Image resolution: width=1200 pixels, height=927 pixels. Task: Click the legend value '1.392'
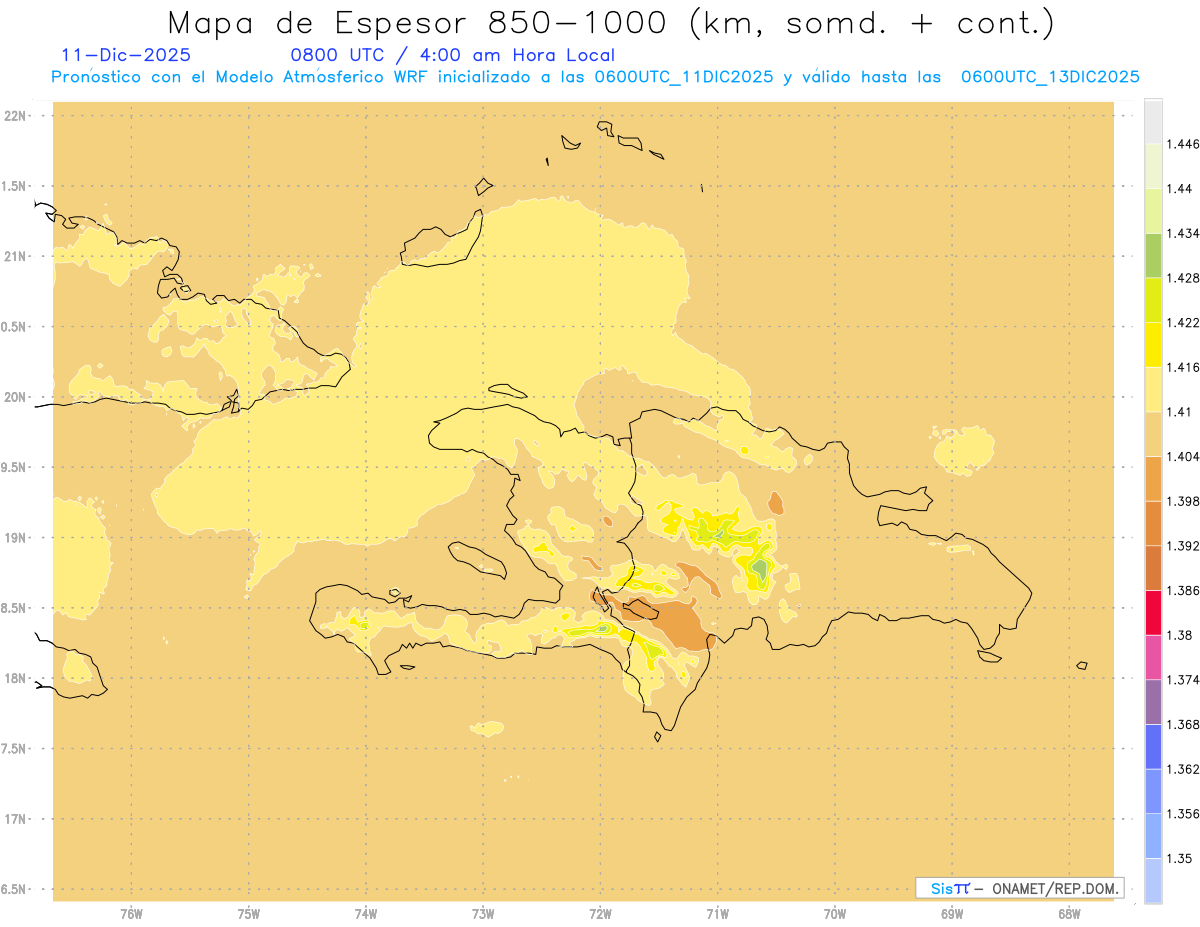(1183, 546)
